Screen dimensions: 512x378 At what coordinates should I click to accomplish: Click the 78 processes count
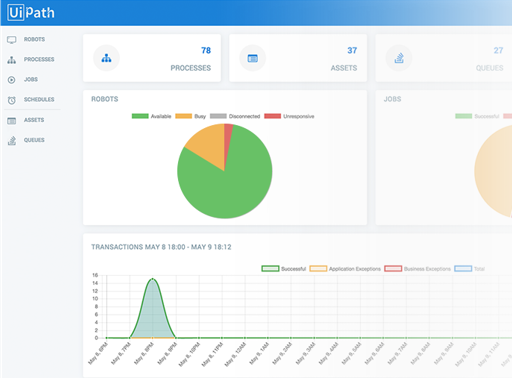coord(206,50)
